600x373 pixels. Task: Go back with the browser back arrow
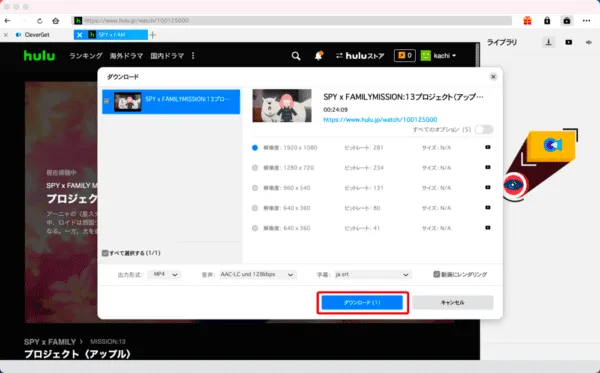click(x=8, y=21)
